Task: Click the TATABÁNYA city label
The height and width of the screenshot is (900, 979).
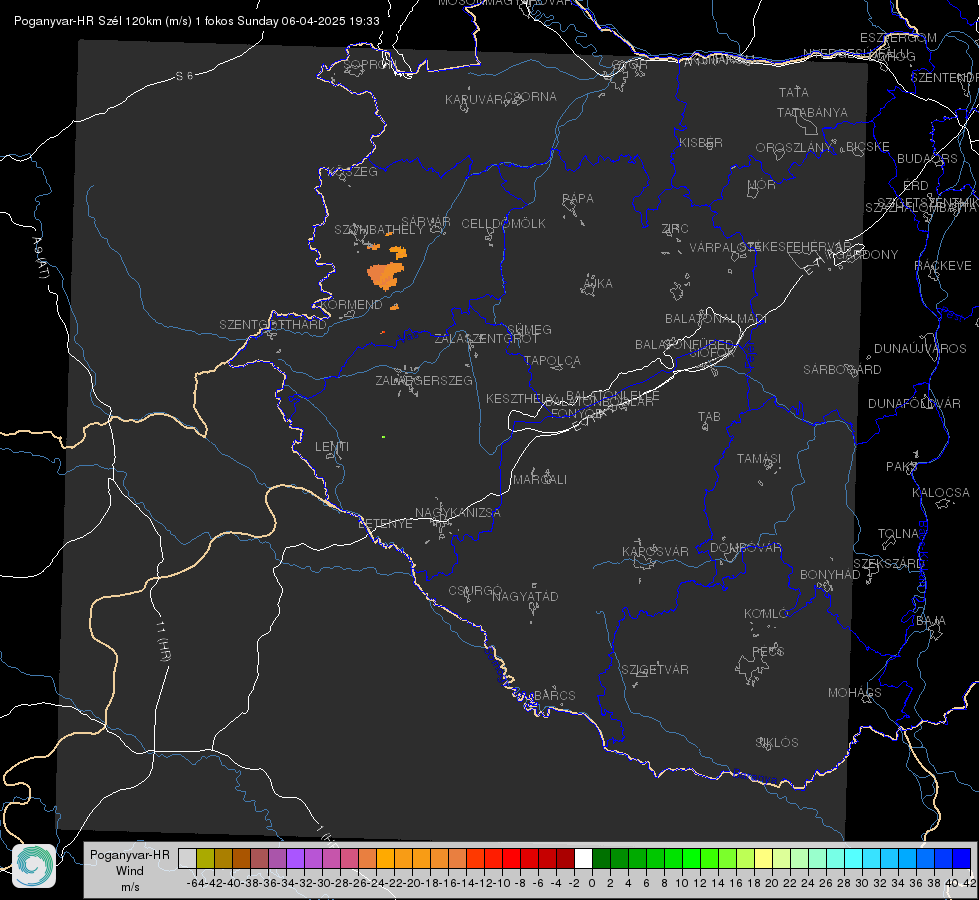Action: coord(812,113)
